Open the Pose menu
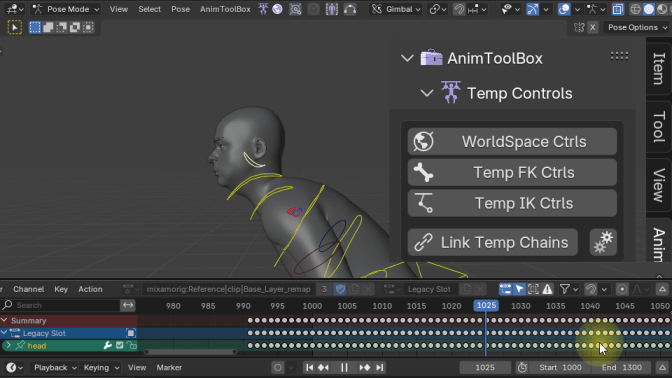Viewport: 672px width, 378px height. pyautogui.click(x=180, y=9)
